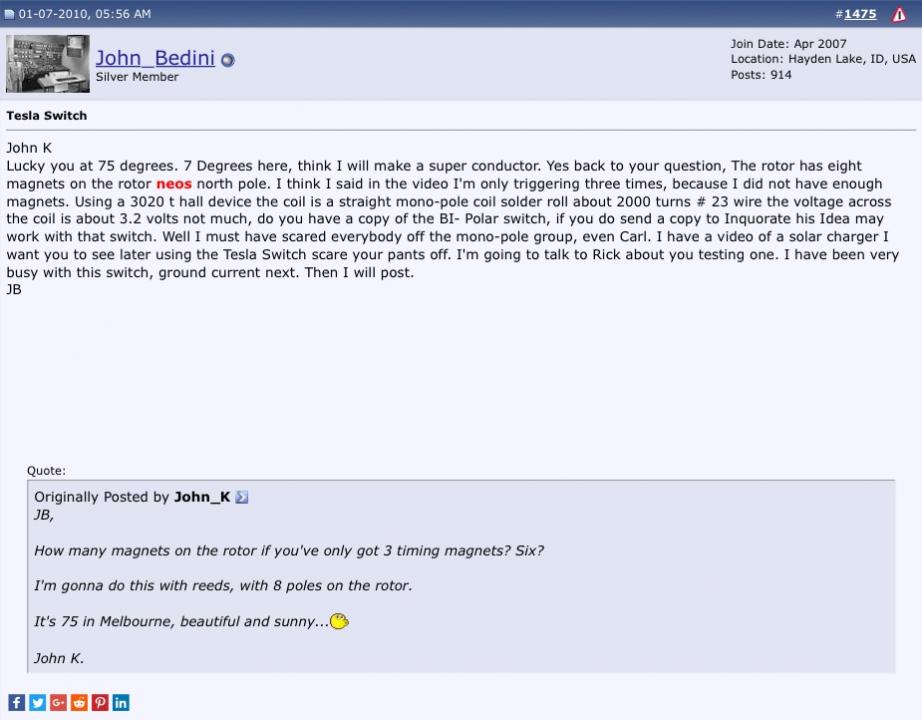Open permalink for post #1475
922x720 pixels.
[860, 14]
